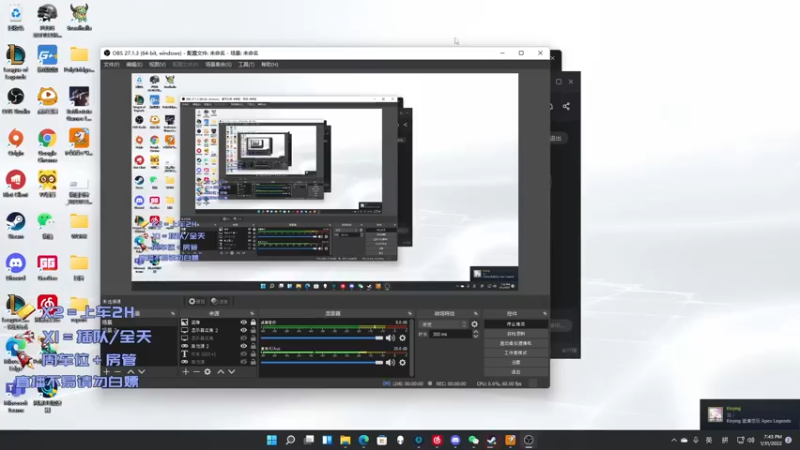This screenshot has width=800, height=450.
Task: Open 文件(F) menu in OBS
Action: coord(111,65)
